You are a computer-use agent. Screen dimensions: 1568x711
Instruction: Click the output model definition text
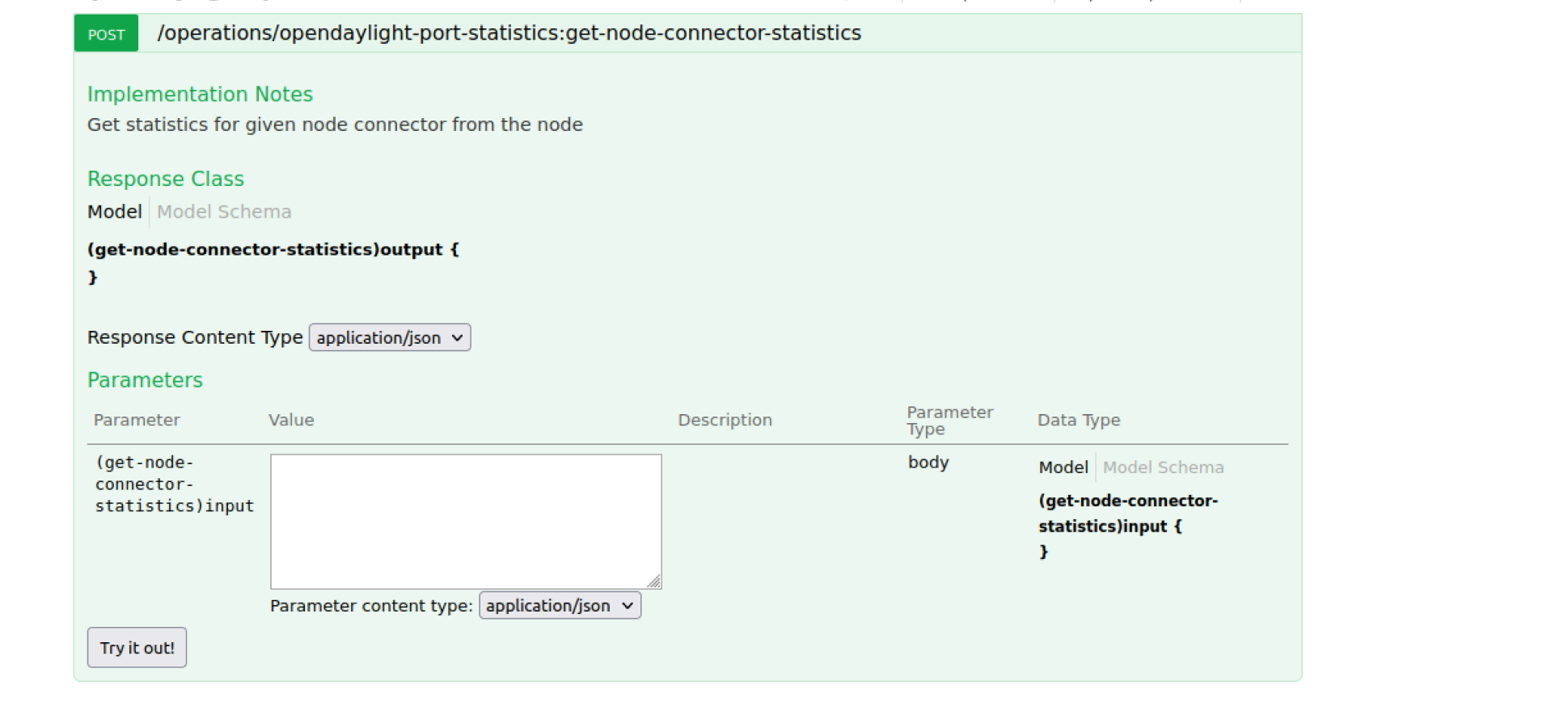click(273, 250)
